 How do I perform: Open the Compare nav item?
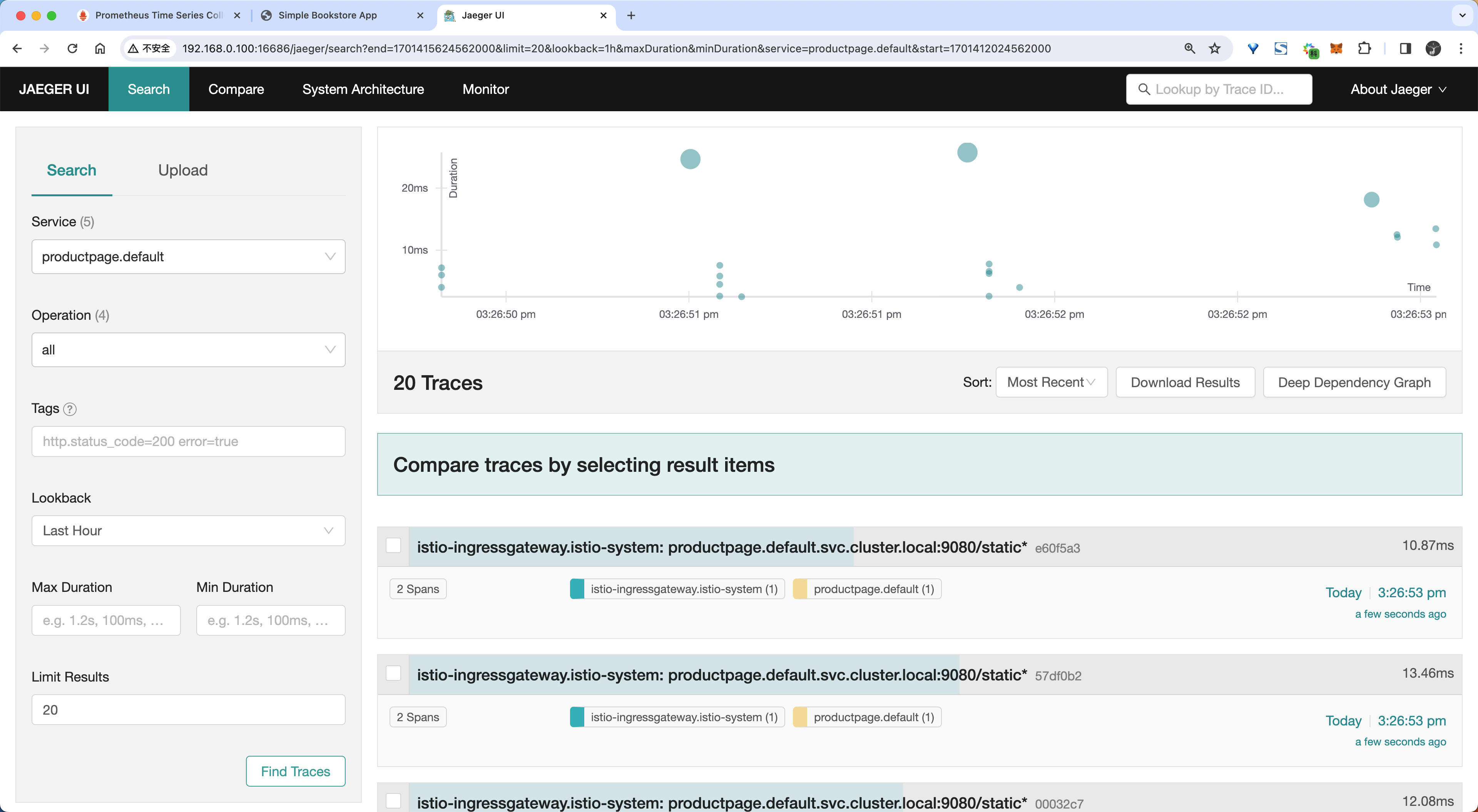coord(236,90)
